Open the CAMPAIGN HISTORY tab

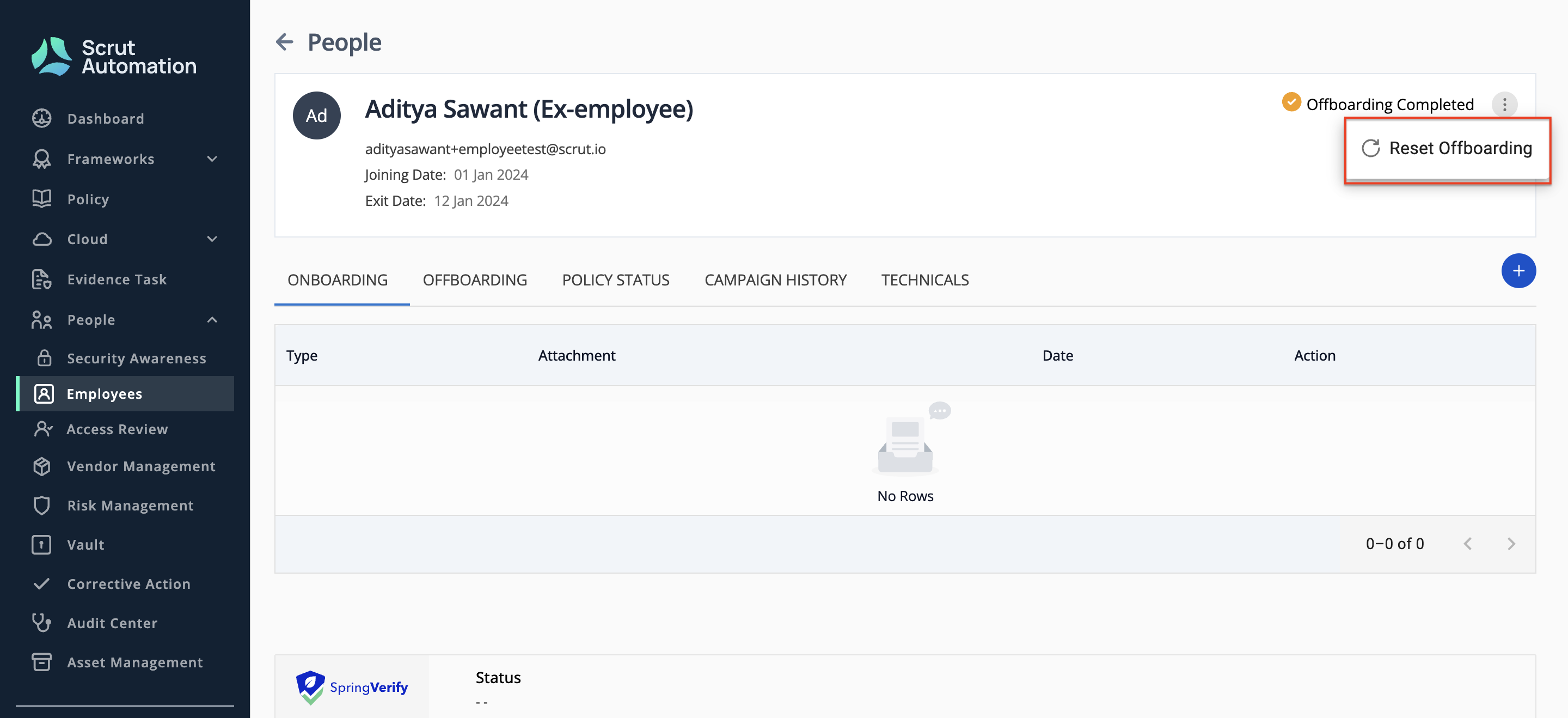coord(775,279)
